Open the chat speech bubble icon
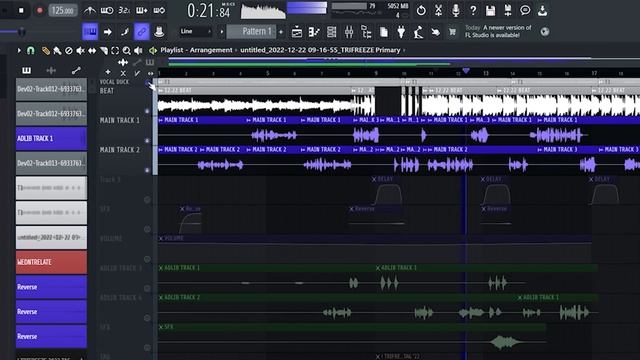 coord(525,10)
